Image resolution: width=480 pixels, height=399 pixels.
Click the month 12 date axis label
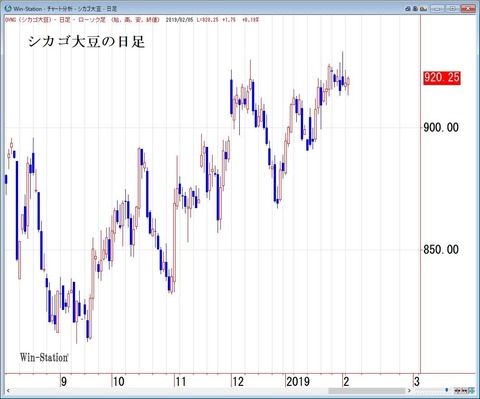pos(238,381)
